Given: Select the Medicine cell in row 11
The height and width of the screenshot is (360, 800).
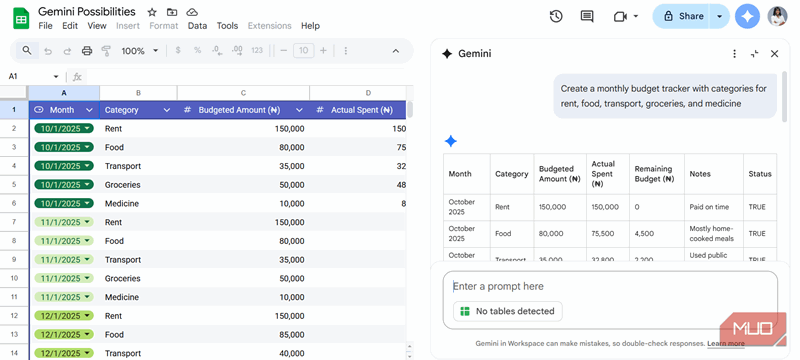Looking at the screenshot, I should [138, 297].
